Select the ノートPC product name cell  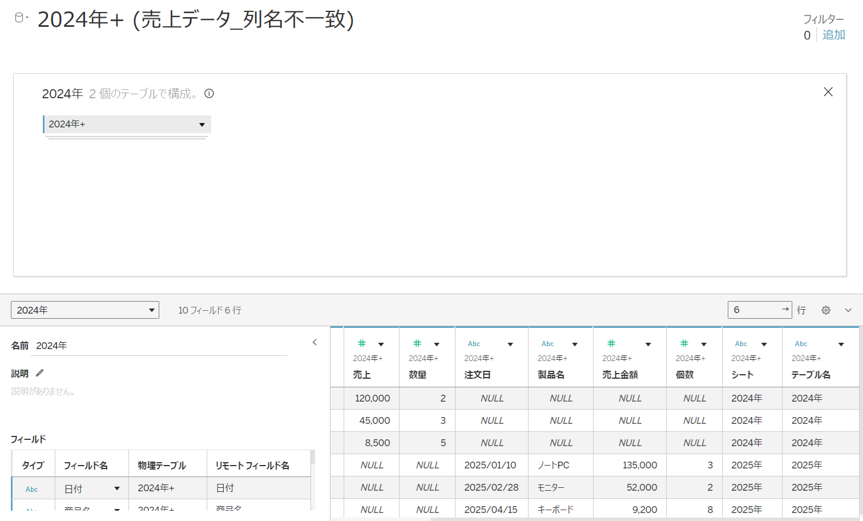pyautogui.click(x=561, y=465)
